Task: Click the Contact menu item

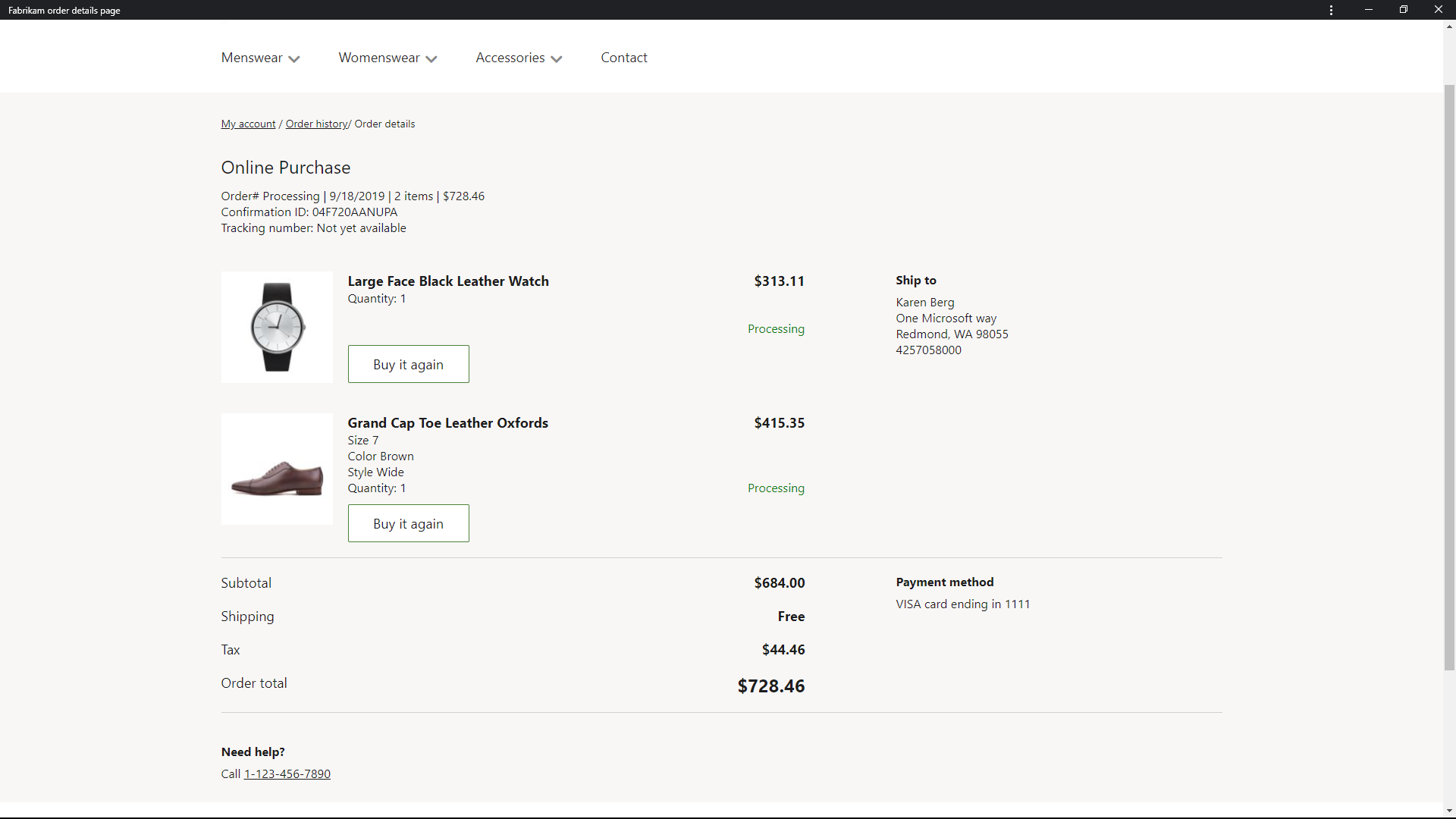Action: (x=624, y=57)
